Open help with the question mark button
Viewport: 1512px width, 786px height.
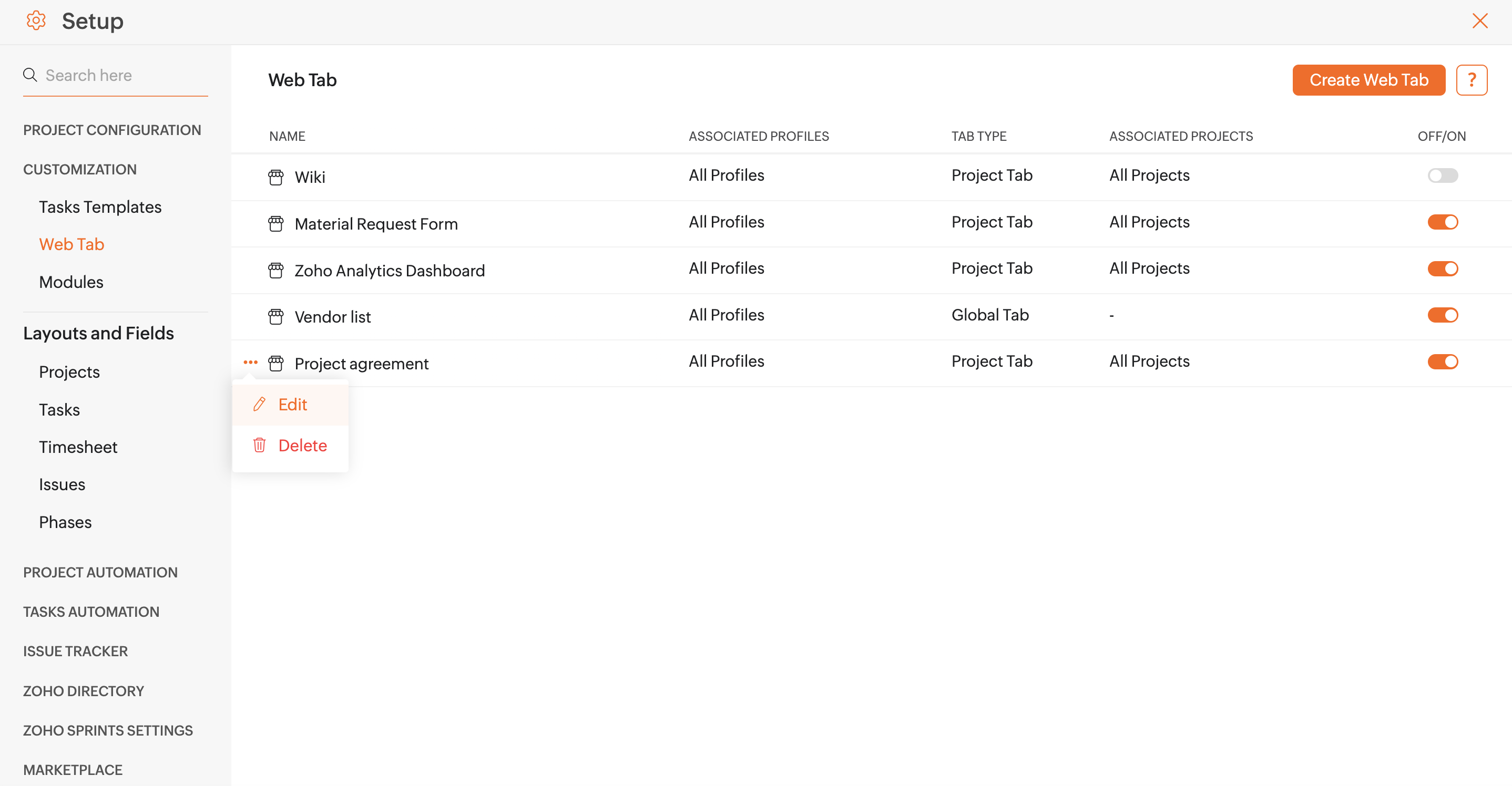click(1472, 80)
